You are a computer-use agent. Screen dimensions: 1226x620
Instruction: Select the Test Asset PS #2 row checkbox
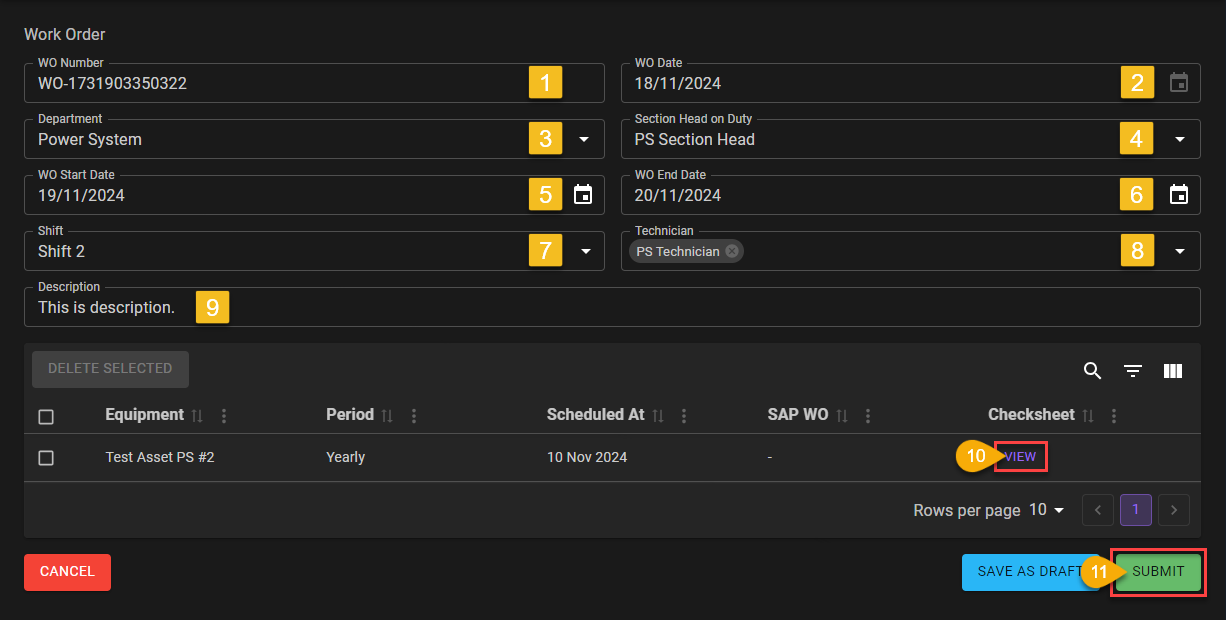point(45,457)
